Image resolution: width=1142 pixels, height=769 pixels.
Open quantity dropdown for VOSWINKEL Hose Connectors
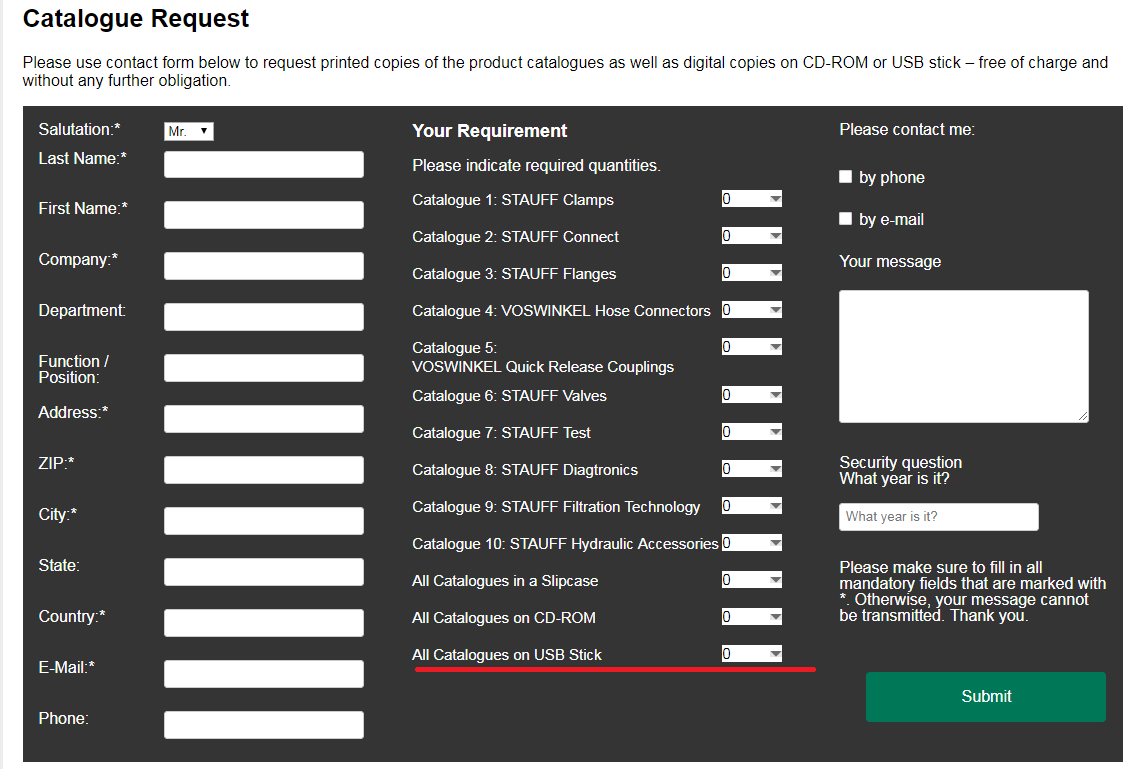[752, 310]
